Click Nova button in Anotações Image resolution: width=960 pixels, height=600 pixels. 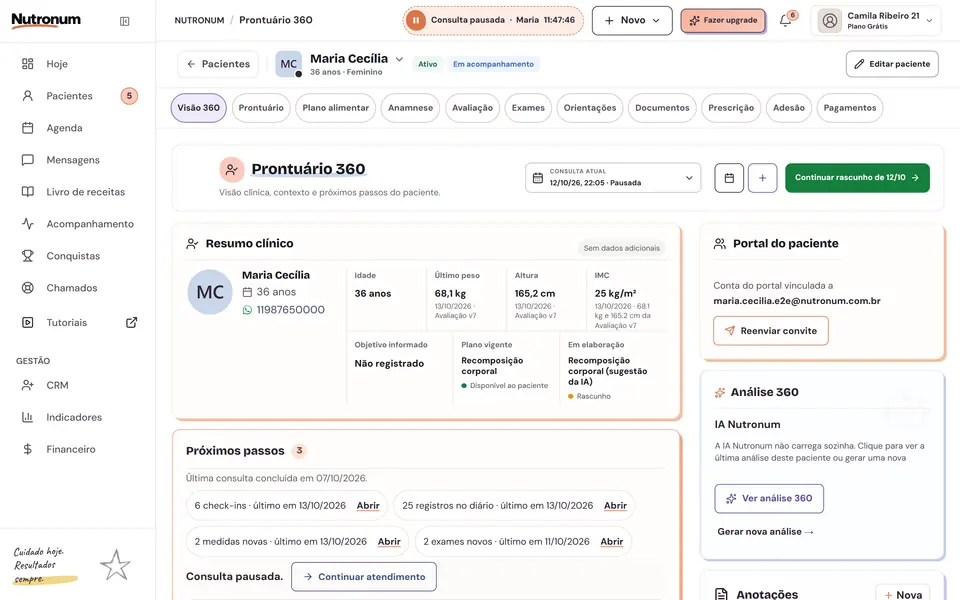point(902,594)
